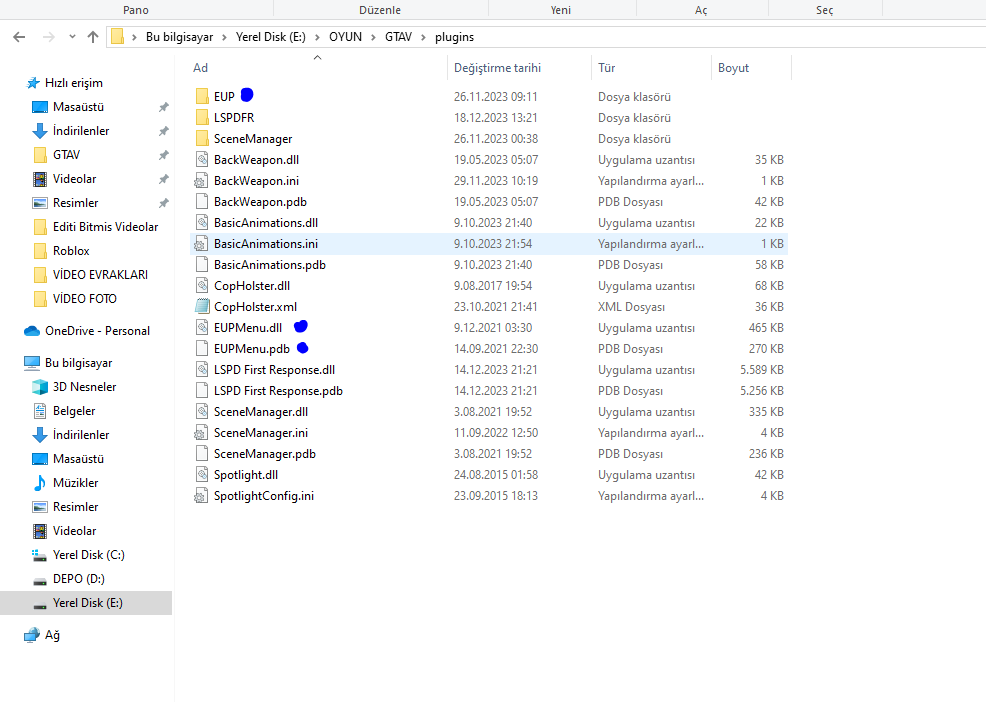Screen dimensions: 986x702
Task: Select 'OYUN' breadcrumb in address path
Action: click(x=345, y=37)
